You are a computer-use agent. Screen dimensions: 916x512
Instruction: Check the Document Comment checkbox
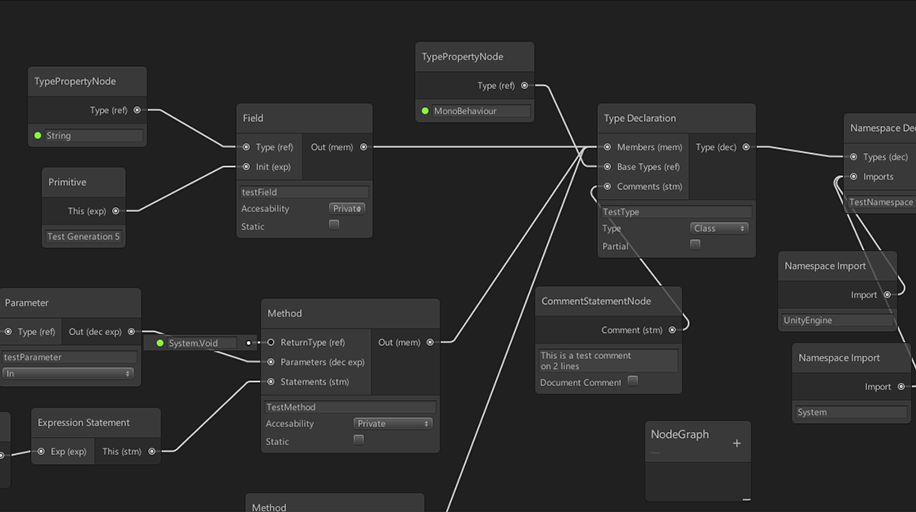[x=632, y=381]
